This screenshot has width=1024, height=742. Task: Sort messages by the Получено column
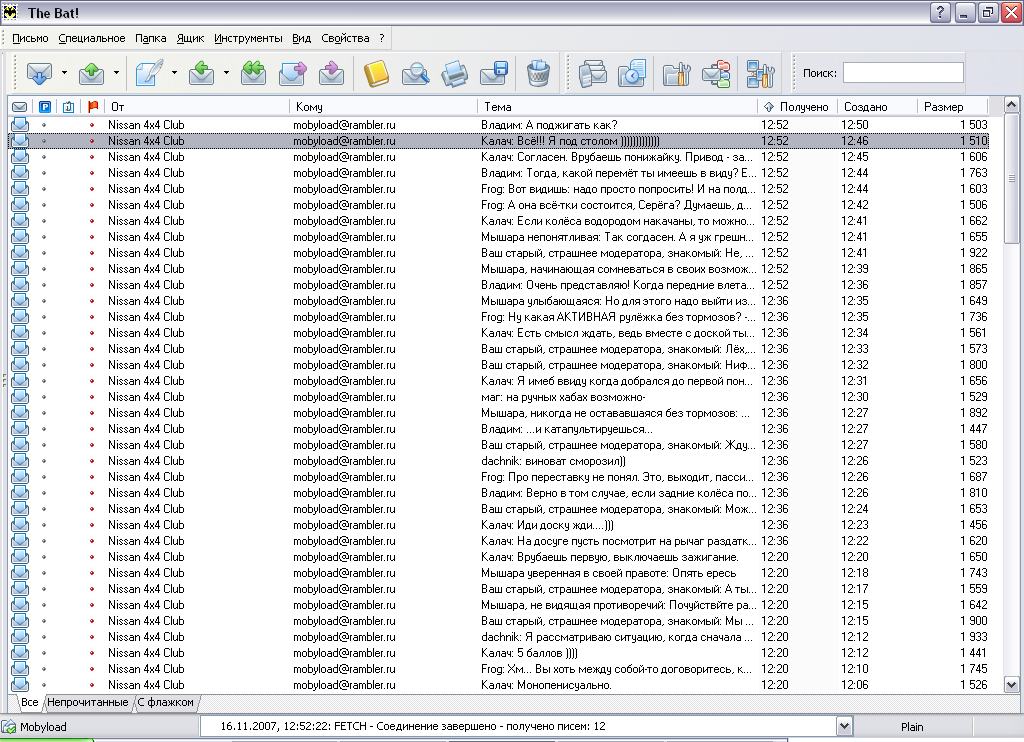point(797,106)
